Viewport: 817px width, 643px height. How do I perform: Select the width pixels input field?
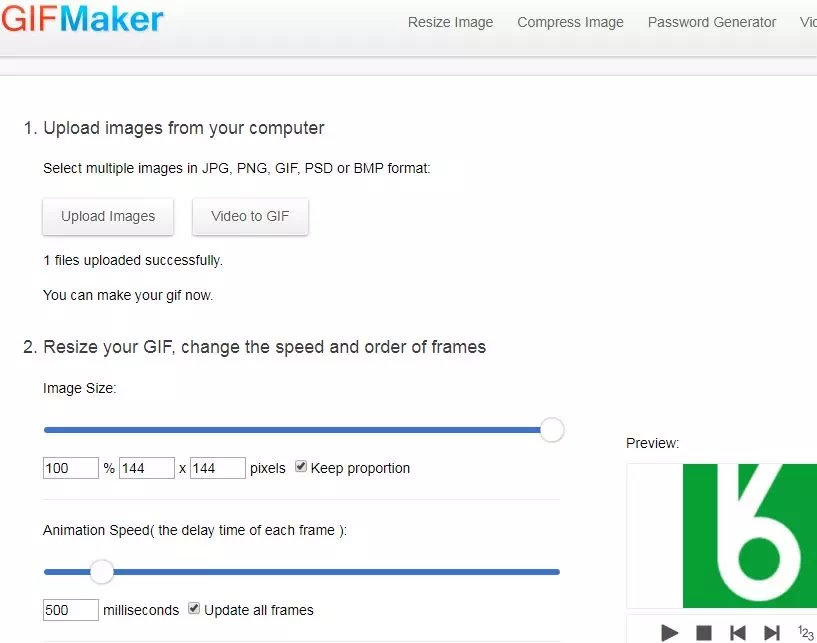click(x=146, y=468)
